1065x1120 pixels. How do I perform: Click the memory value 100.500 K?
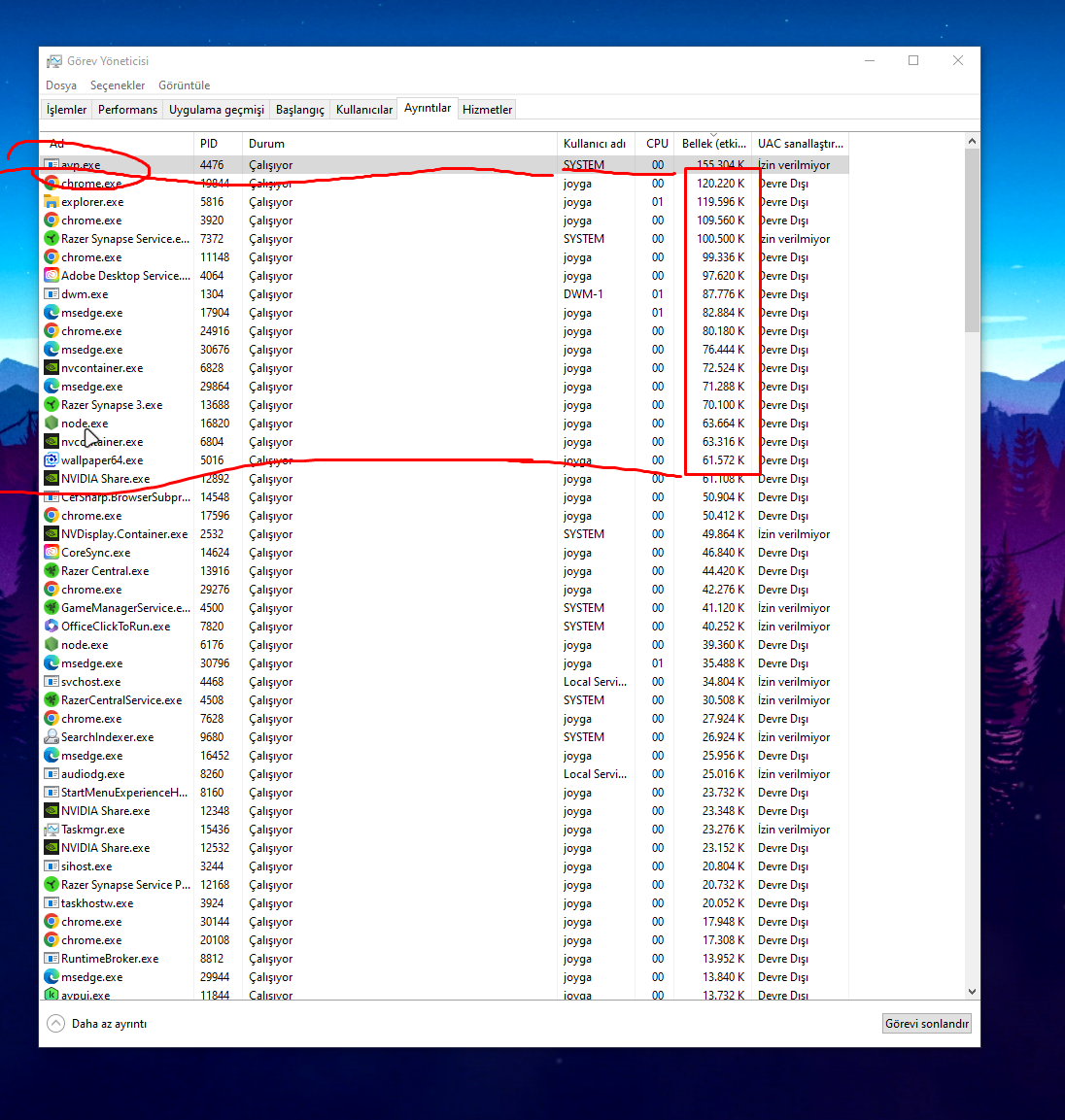pos(720,239)
